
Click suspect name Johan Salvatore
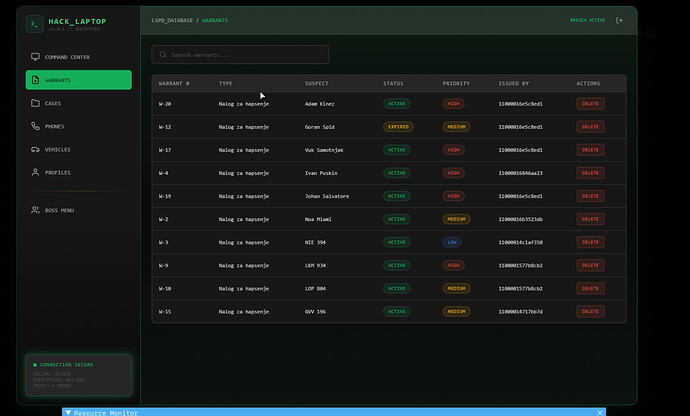click(x=327, y=196)
